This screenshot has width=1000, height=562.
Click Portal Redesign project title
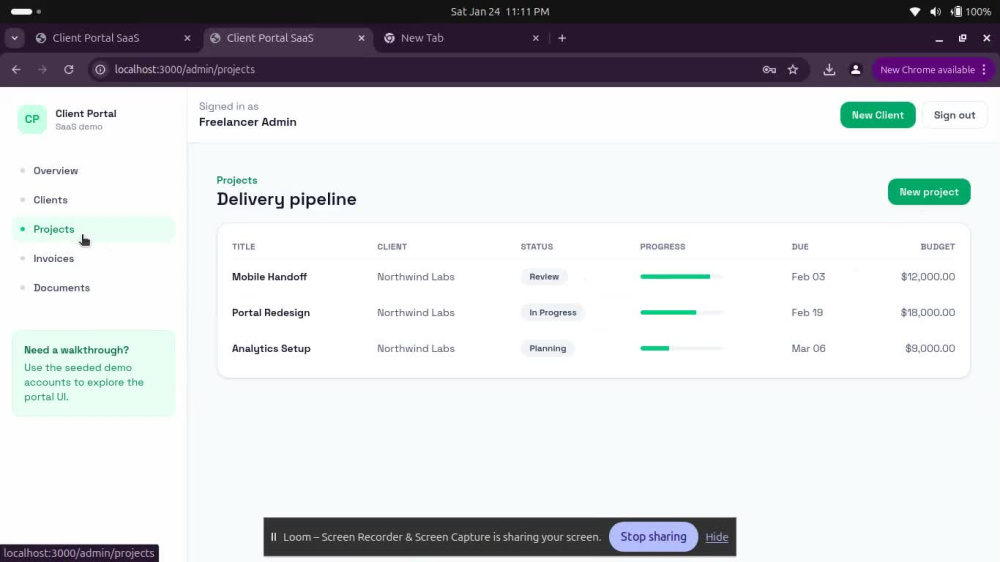coord(270,313)
